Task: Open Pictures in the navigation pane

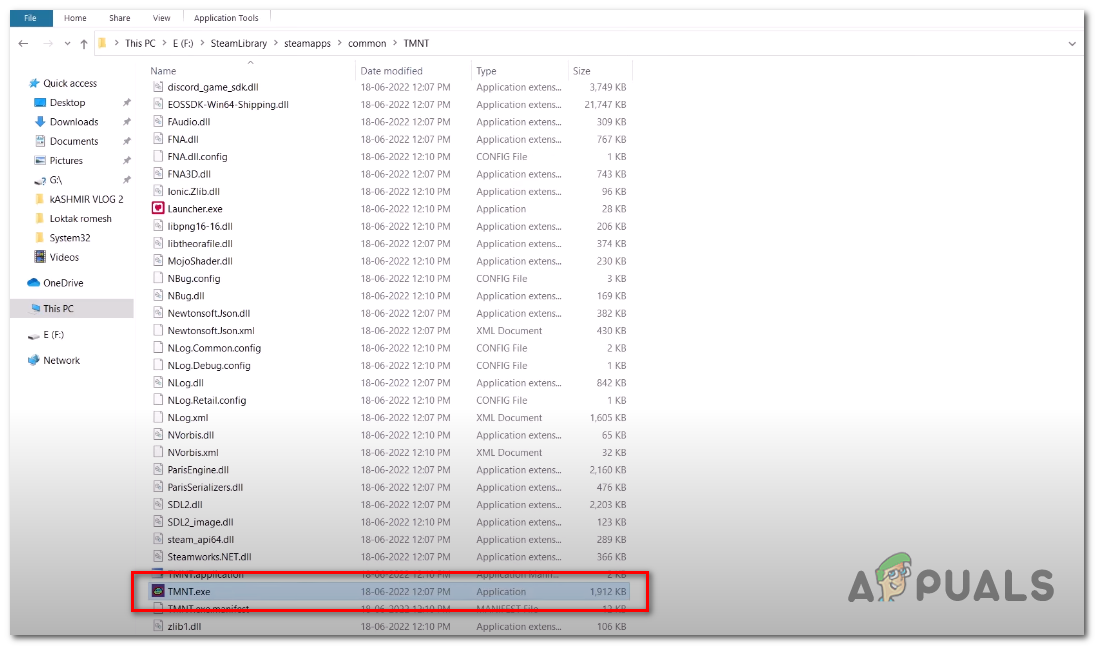Action: [x=66, y=161]
